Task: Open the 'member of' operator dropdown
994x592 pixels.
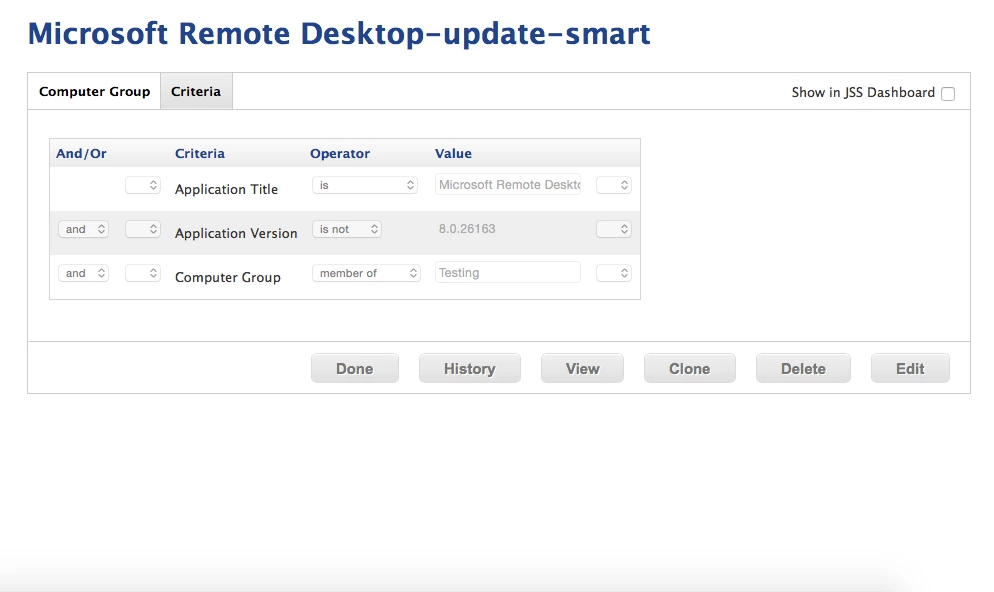Action: (366, 273)
